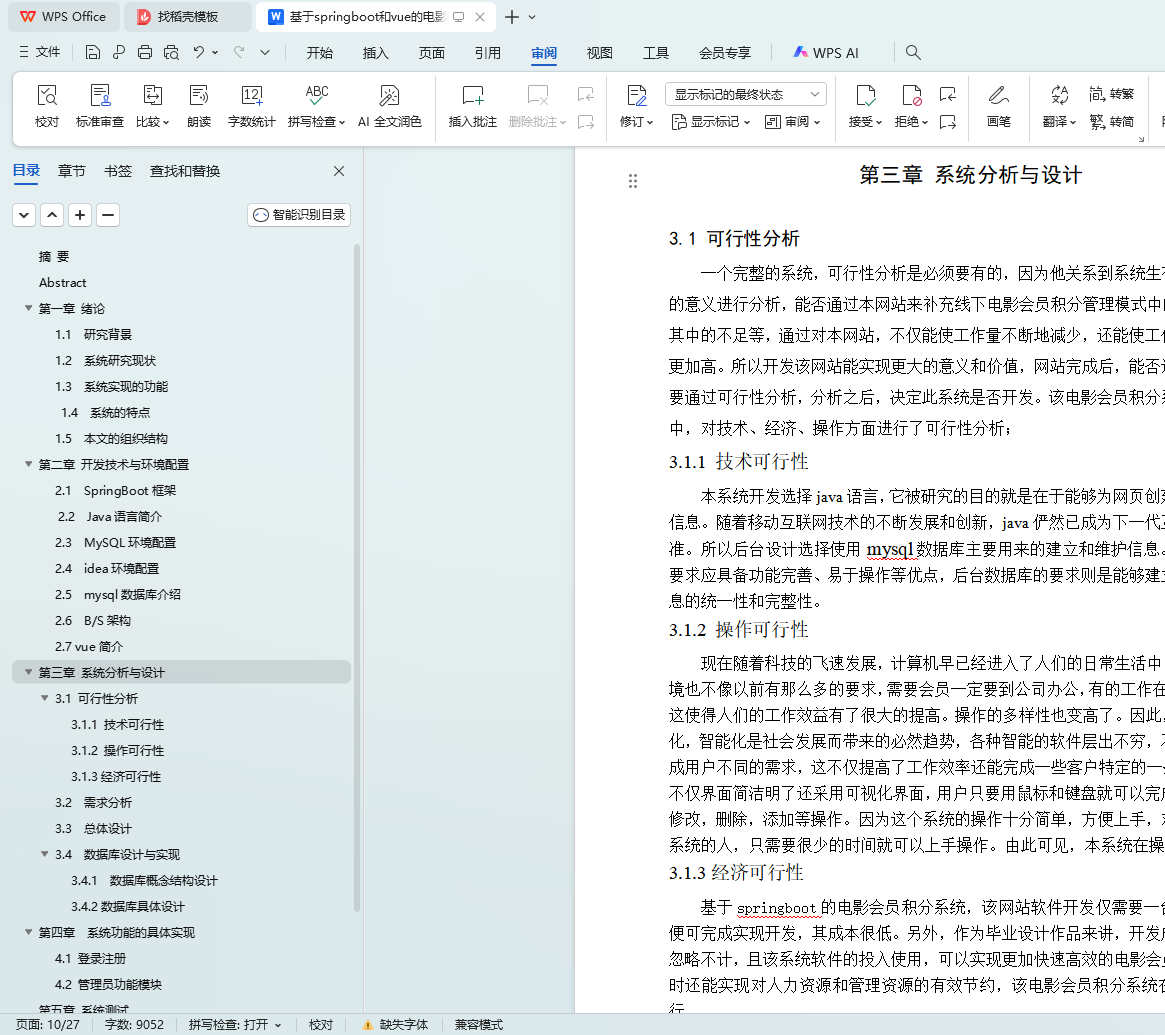Click 转繁 convert to traditional Chinese
This screenshot has width=1165, height=1035.
[x=1112, y=94]
